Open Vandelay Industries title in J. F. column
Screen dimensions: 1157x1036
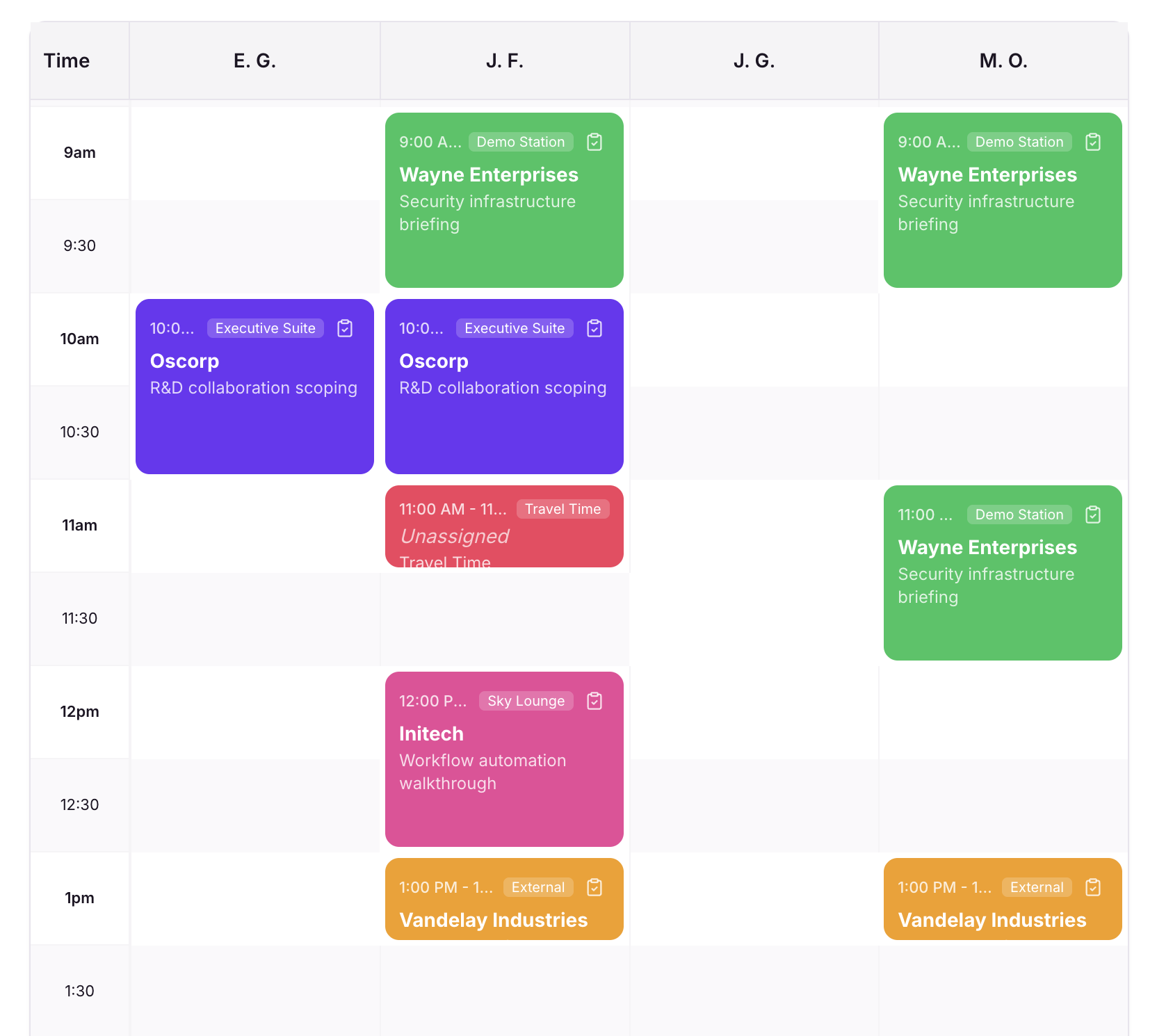coord(494,920)
